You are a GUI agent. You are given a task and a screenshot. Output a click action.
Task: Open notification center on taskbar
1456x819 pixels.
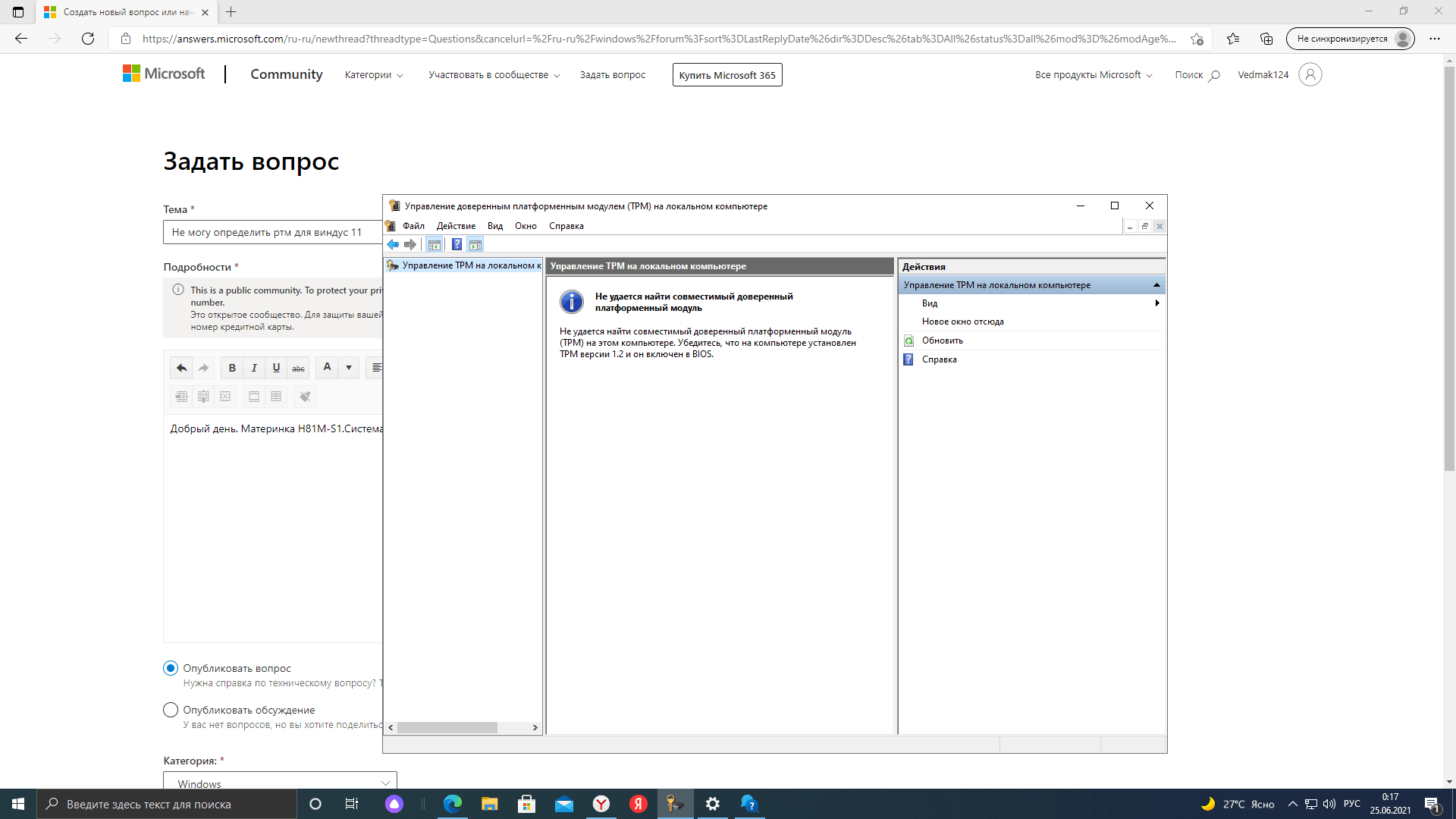click(1432, 804)
